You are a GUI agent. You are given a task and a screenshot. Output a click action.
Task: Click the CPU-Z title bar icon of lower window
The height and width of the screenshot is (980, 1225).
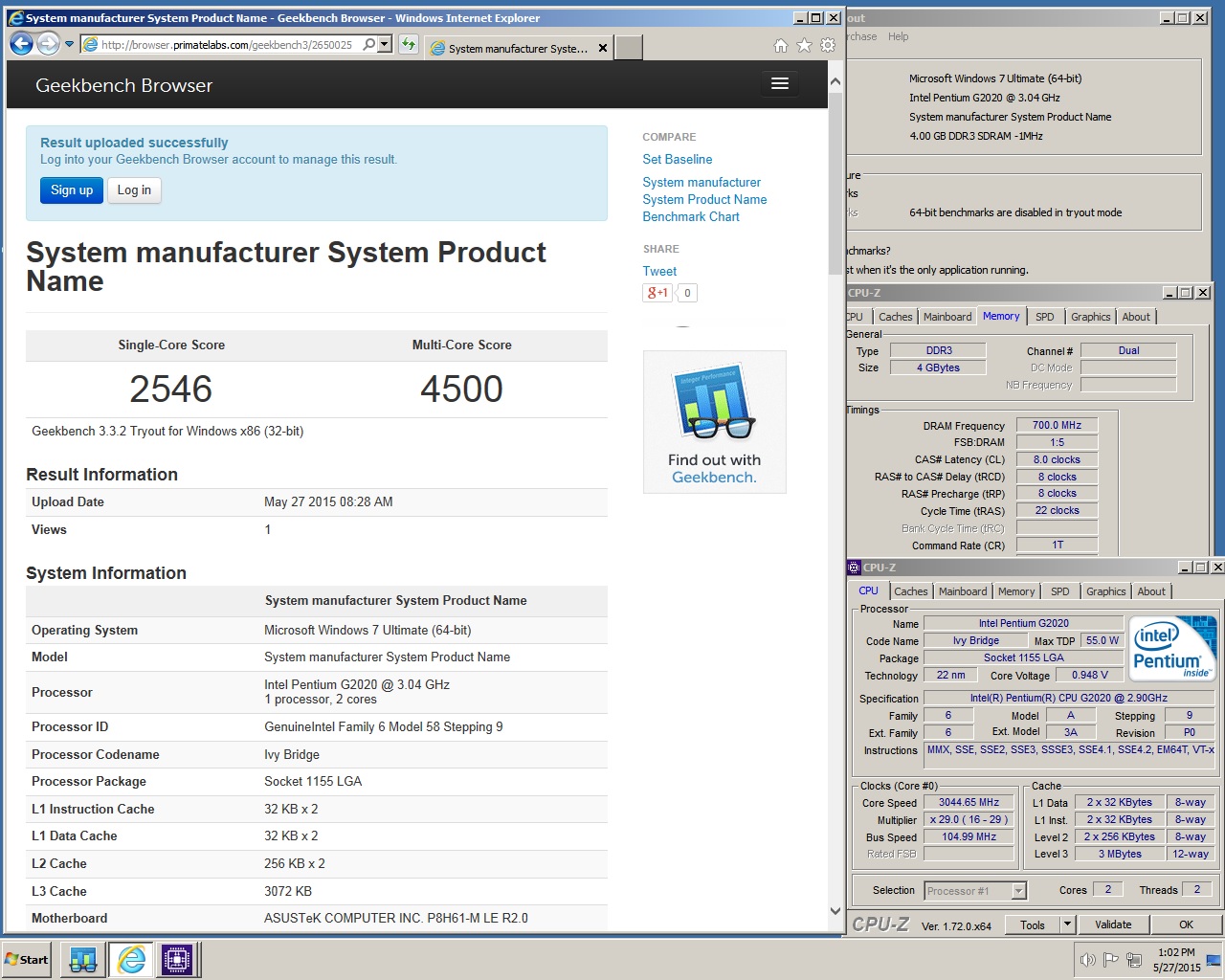click(x=855, y=568)
